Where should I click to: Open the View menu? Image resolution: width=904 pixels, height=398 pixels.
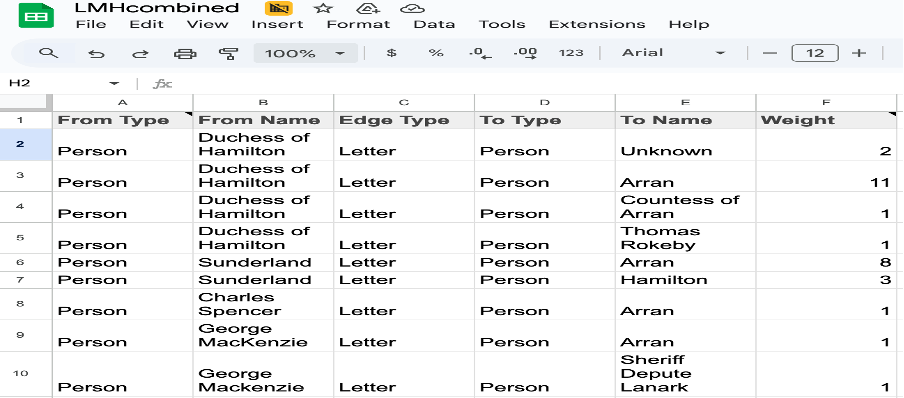[208, 25]
